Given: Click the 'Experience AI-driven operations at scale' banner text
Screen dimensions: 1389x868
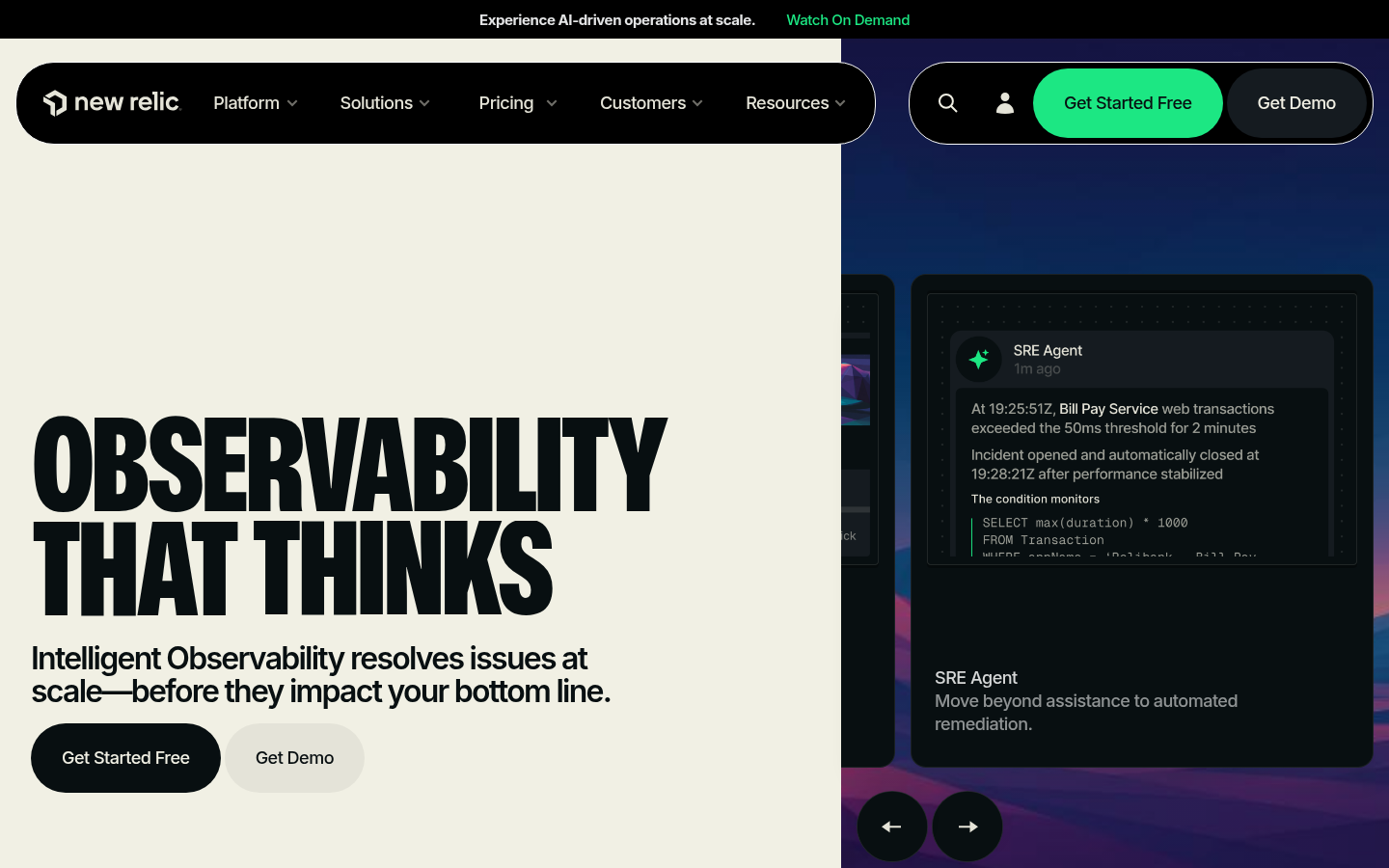Looking at the screenshot, I should tap(617, 19).
